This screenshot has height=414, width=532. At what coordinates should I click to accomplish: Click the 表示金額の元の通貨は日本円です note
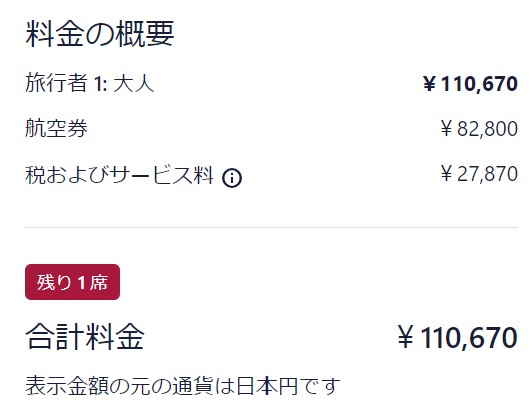click(183, 386)
